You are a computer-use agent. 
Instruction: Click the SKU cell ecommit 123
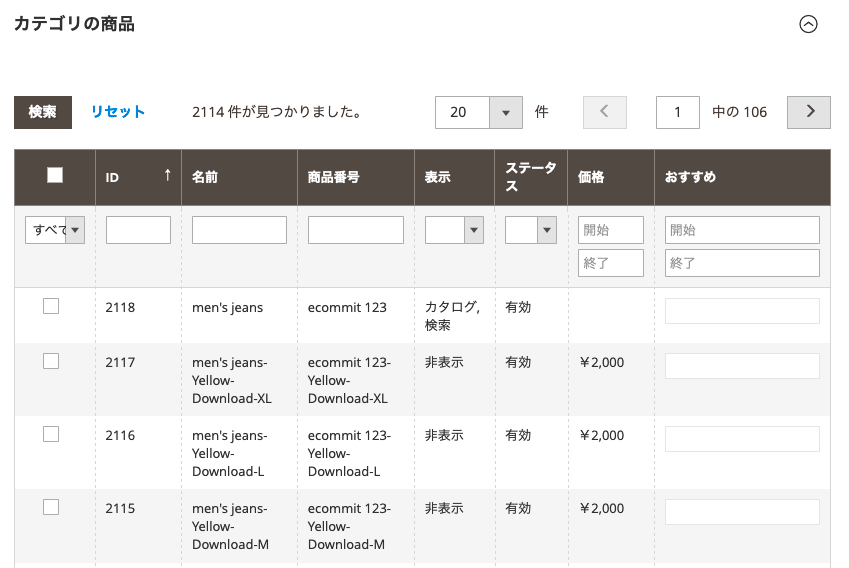pyautogui.click(x=347, y=308)
